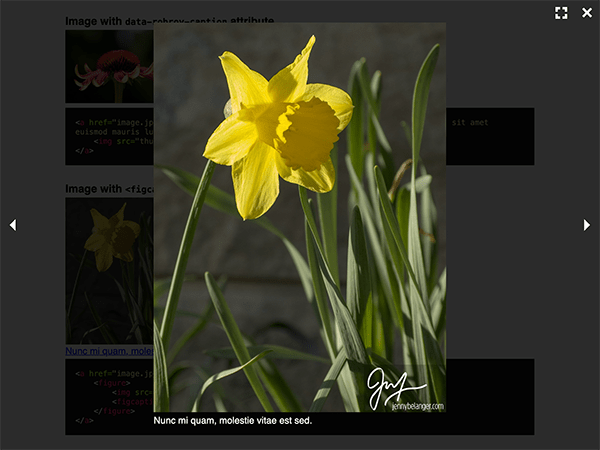Open the 'Nunc mi quam' link under the thumbnail
600x450 pixels.
tap(109, 351)
